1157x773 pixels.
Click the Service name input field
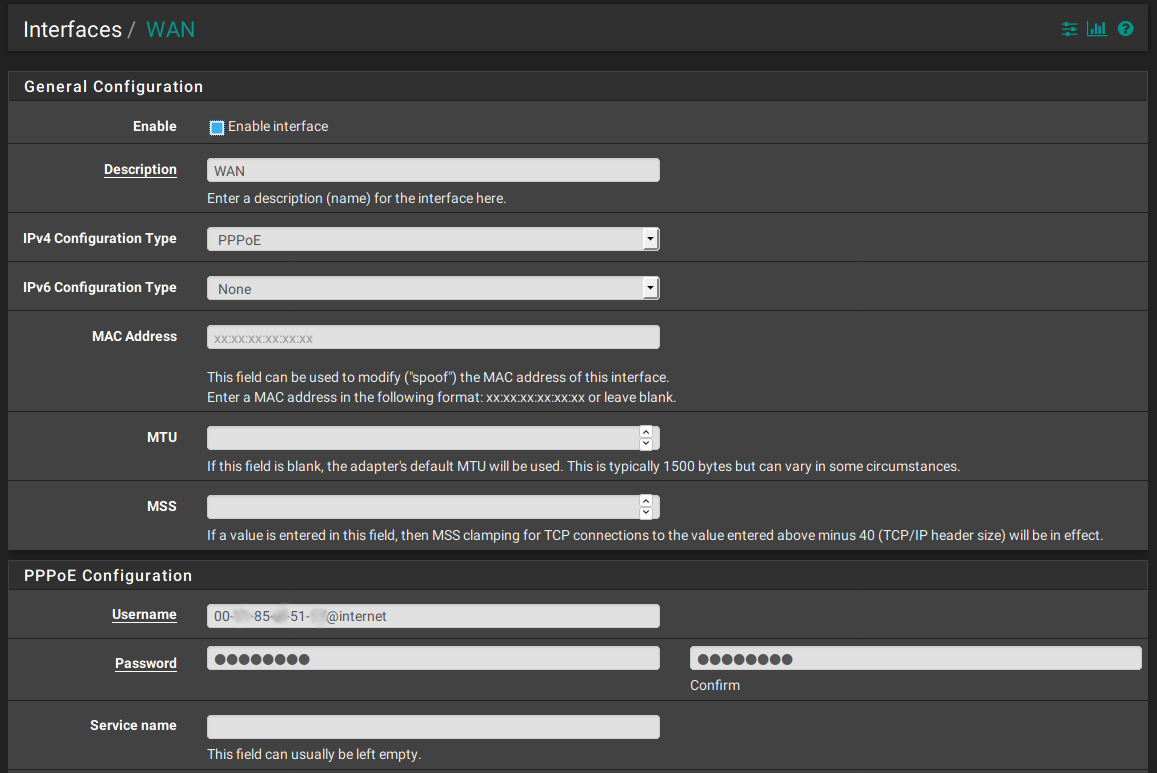coord(433,726)
